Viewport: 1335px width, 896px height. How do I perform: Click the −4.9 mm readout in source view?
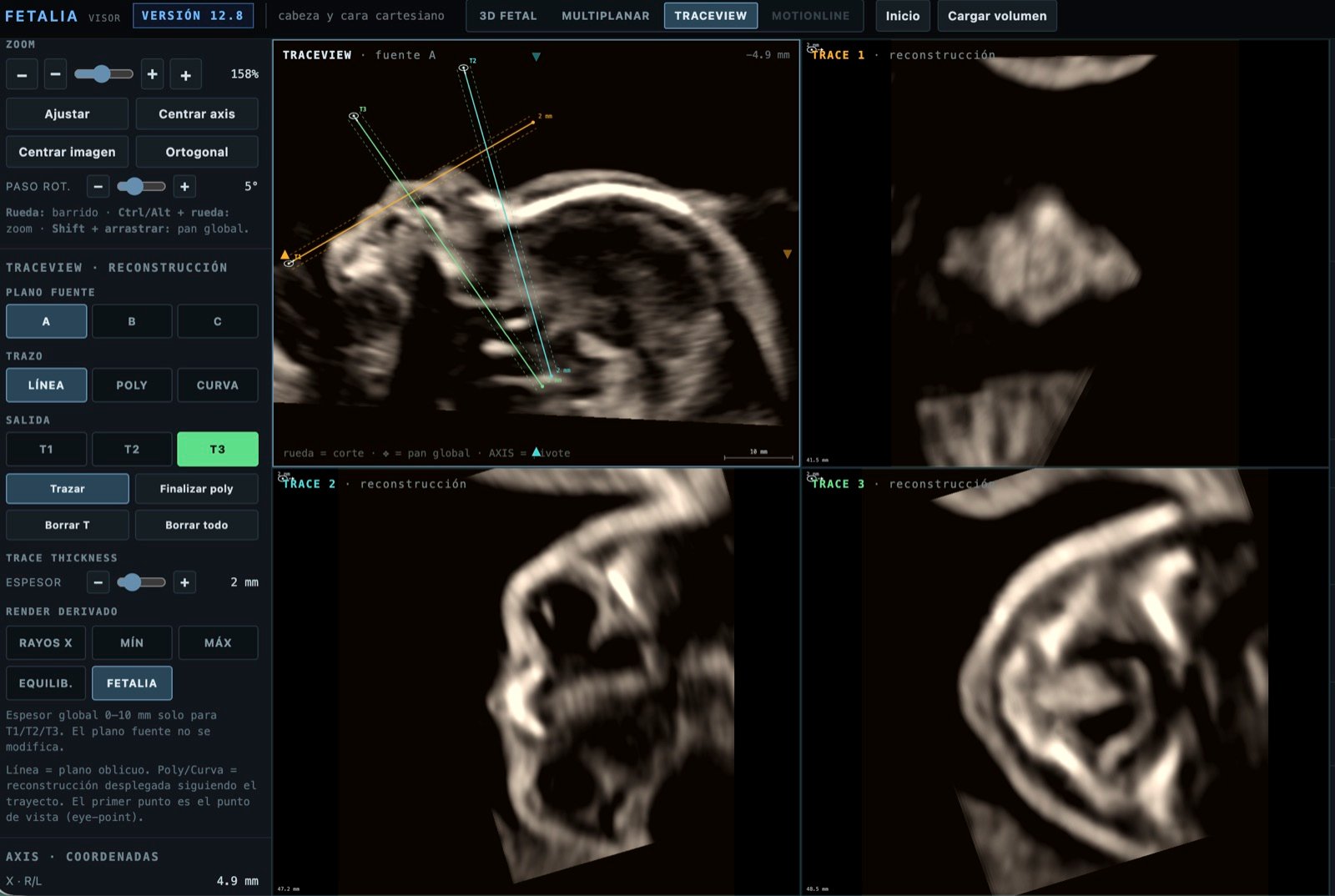coord(768,55)
